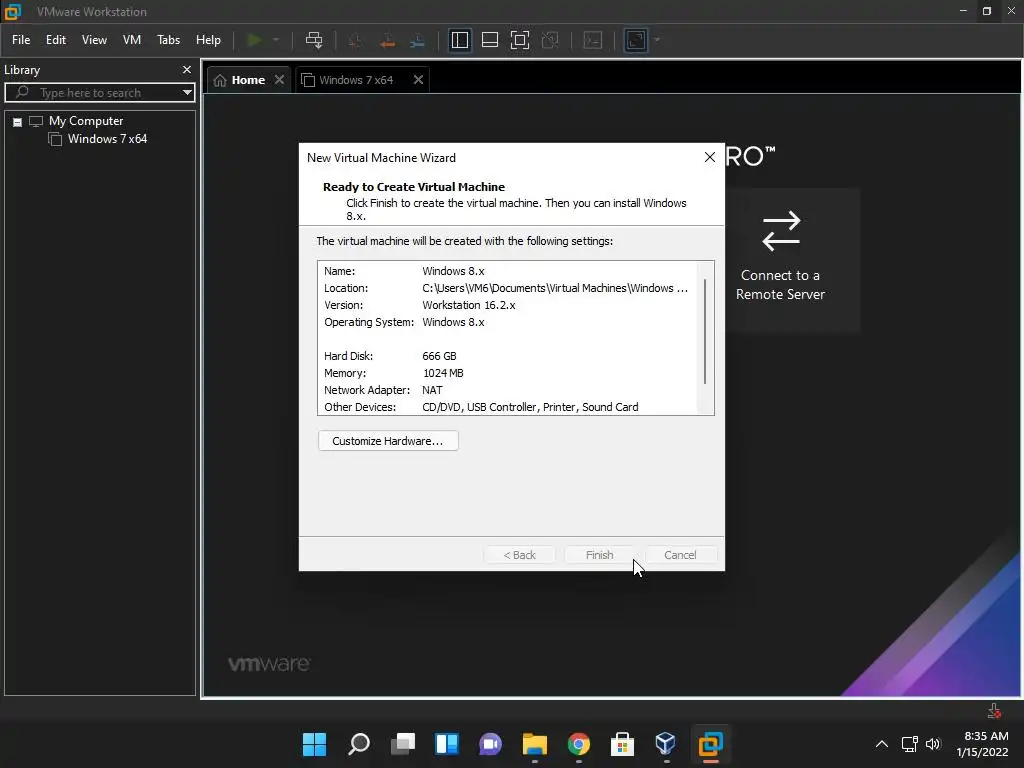Click Finish to create the VM

point(600,555)
